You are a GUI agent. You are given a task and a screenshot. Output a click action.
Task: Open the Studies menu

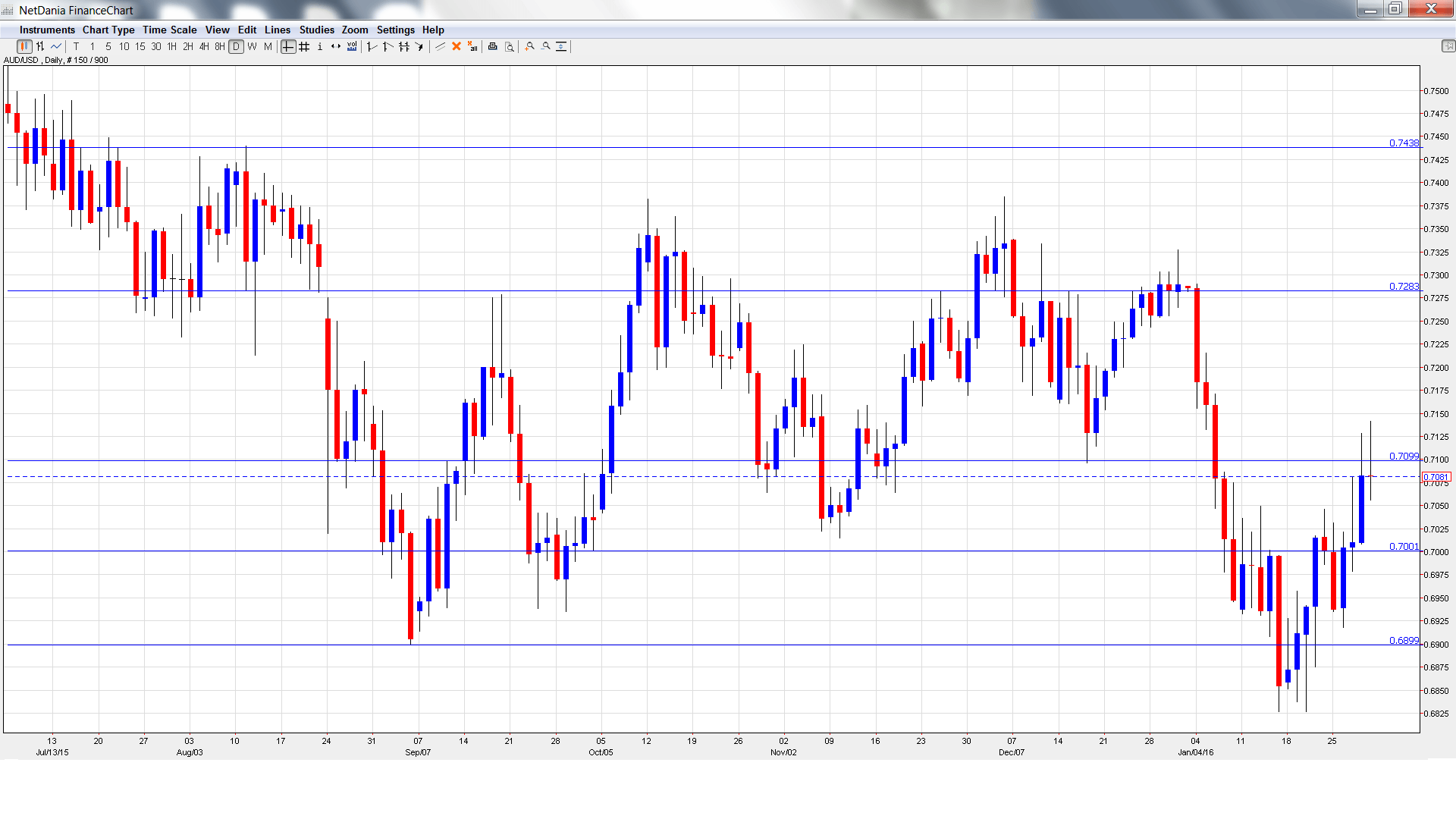point(317,30)
